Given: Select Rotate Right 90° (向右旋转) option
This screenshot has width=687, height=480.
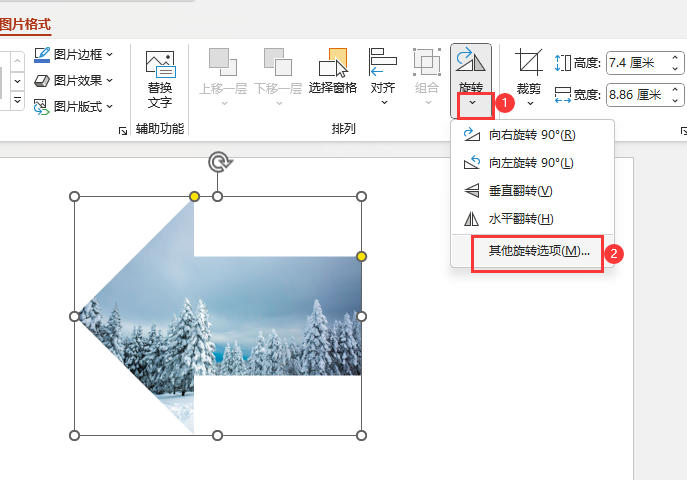Looking at the screenshot, I should pos(532,134).
